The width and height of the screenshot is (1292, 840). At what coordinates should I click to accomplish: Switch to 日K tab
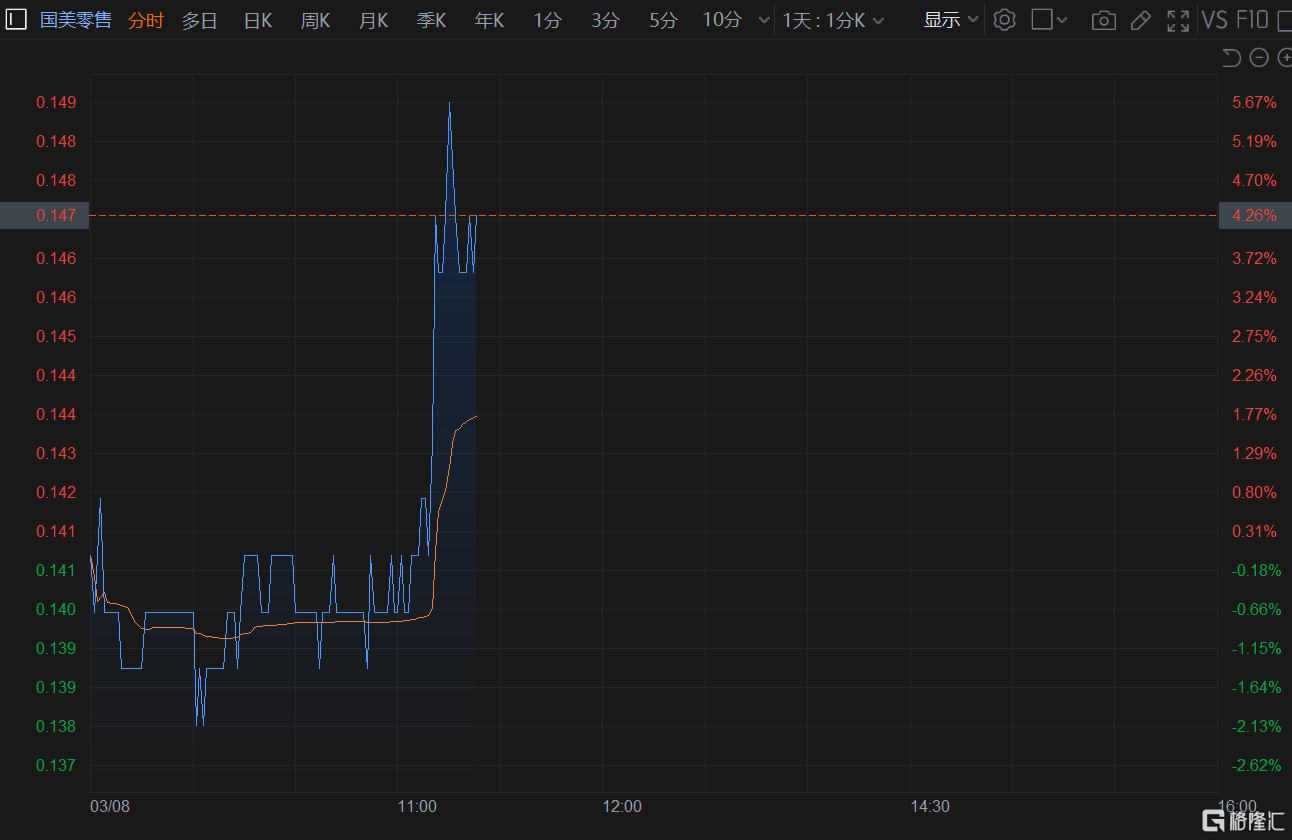(258, 20)
